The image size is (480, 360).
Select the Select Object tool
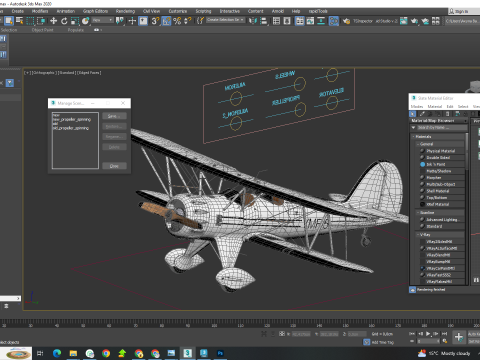[9, 21]
